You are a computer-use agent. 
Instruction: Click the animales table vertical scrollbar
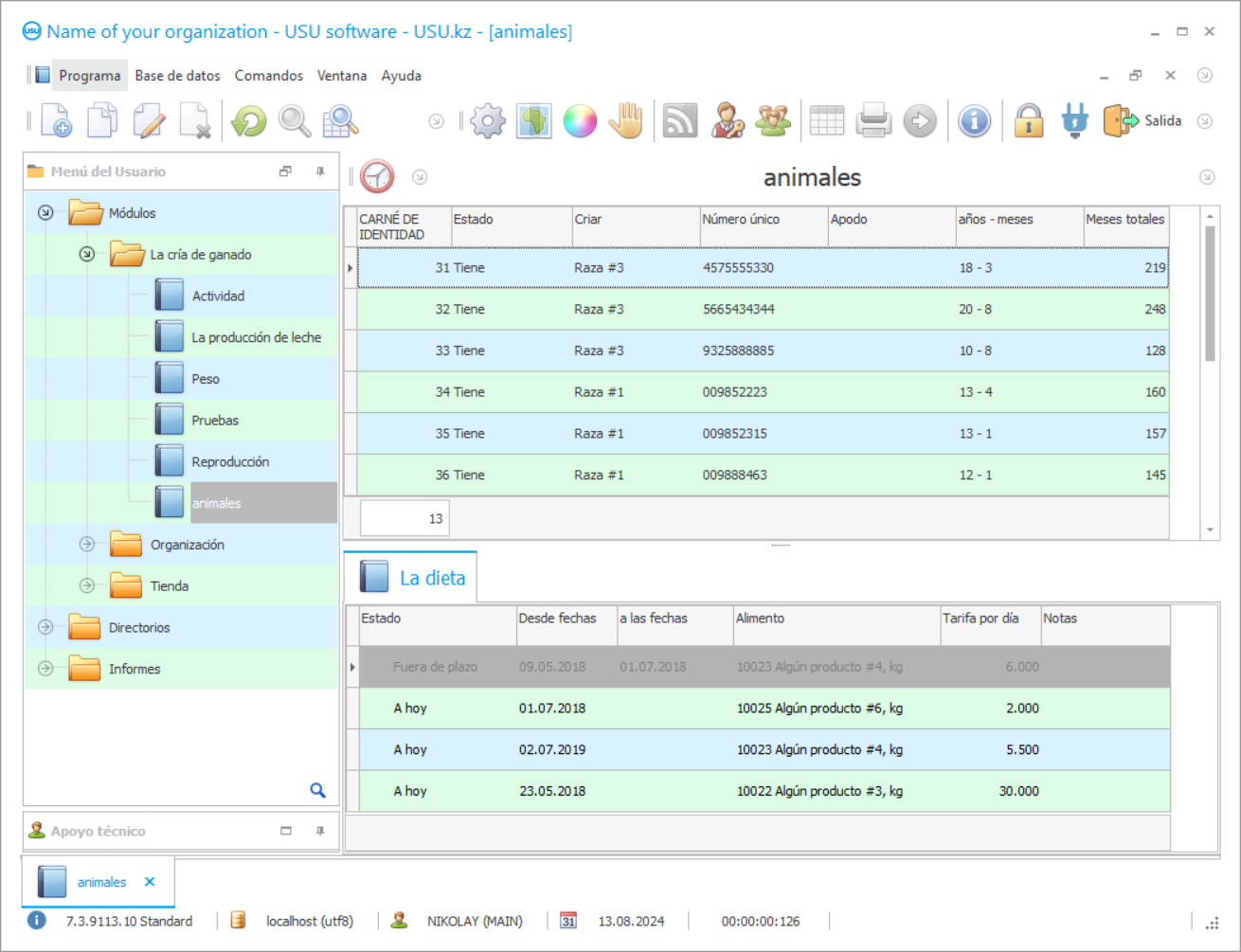[1210, 295]
